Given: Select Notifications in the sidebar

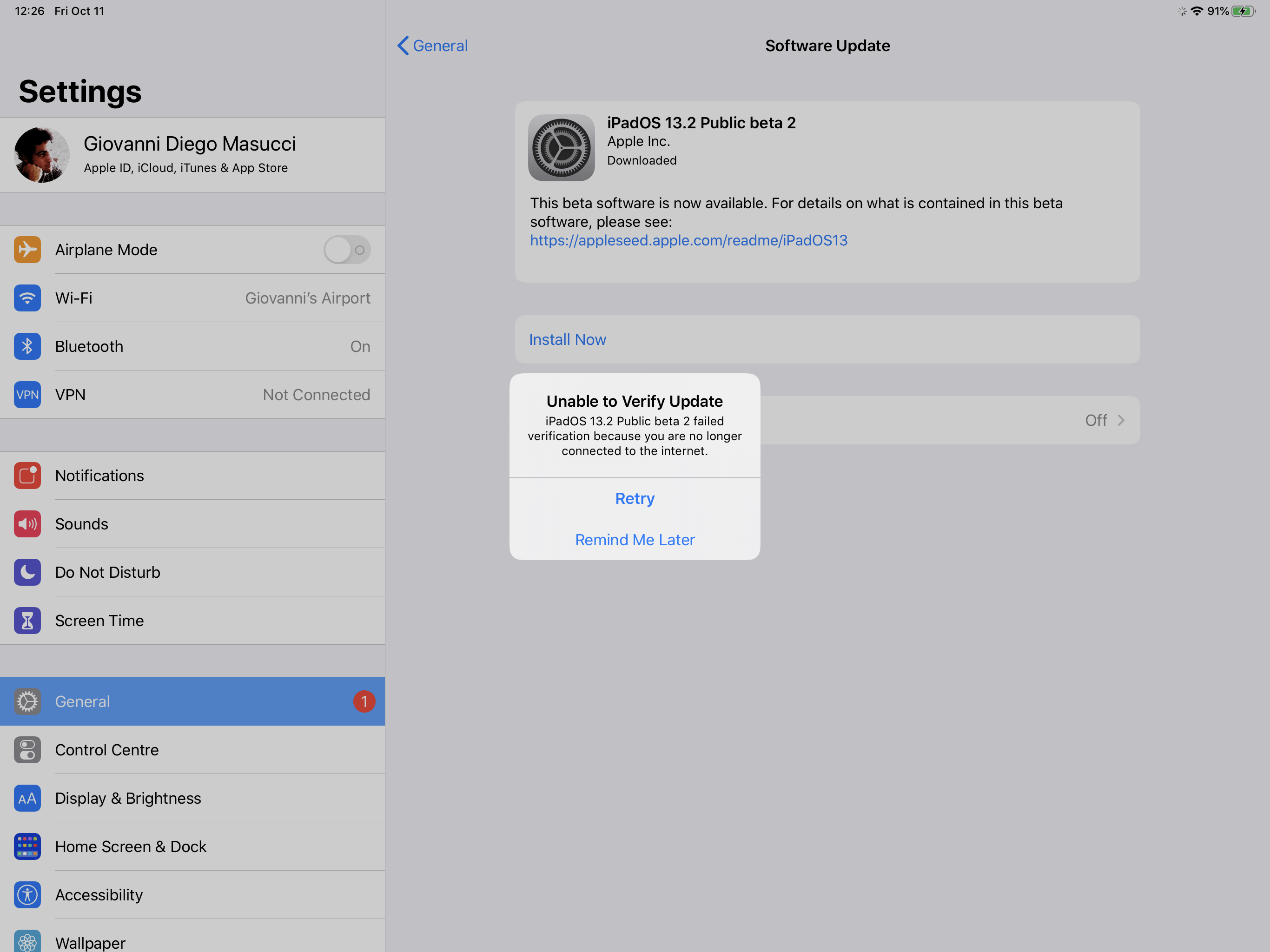Looking at the screenshot, I should point(192,476).
